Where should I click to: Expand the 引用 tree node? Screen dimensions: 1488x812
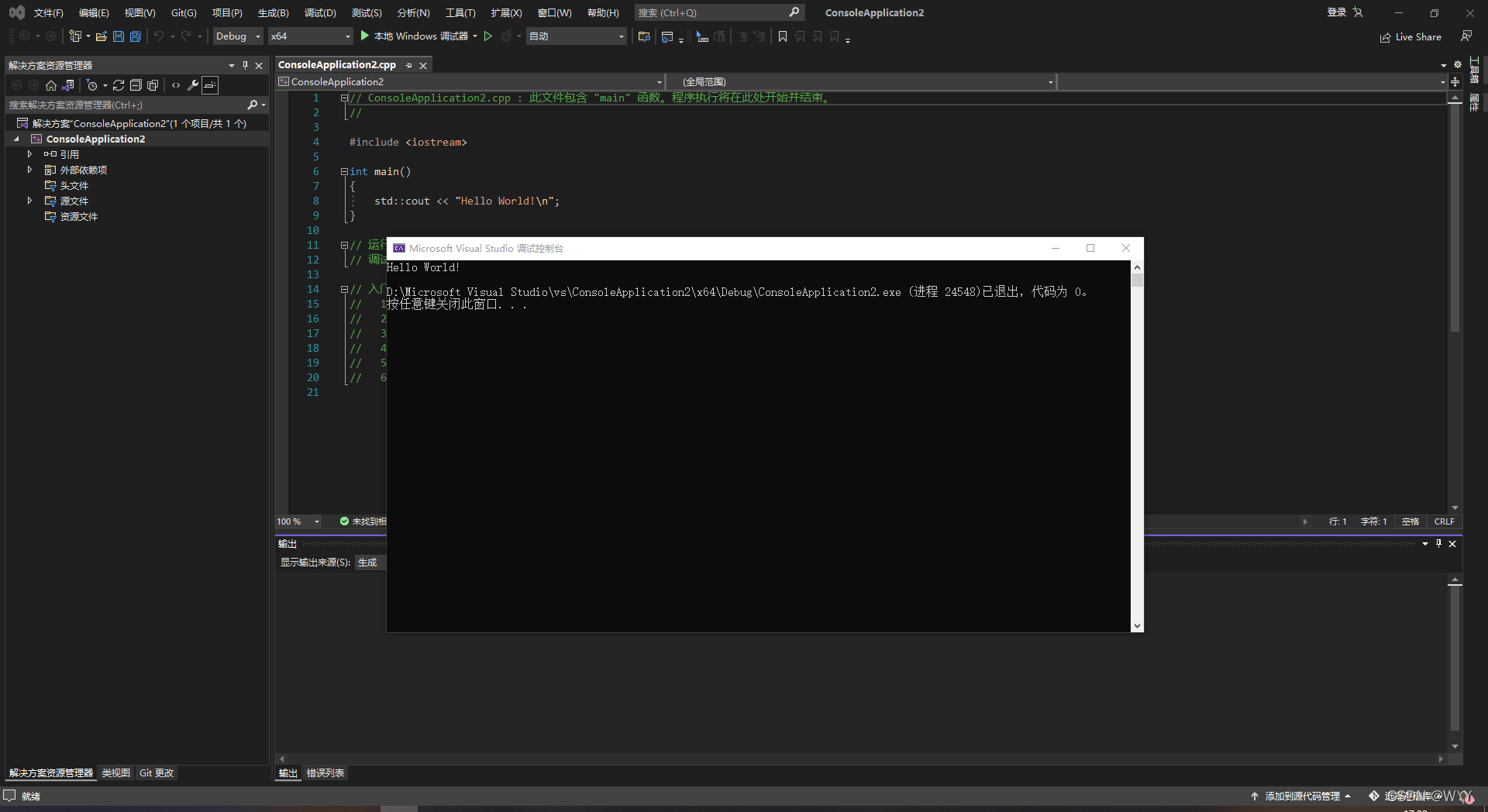29,154
